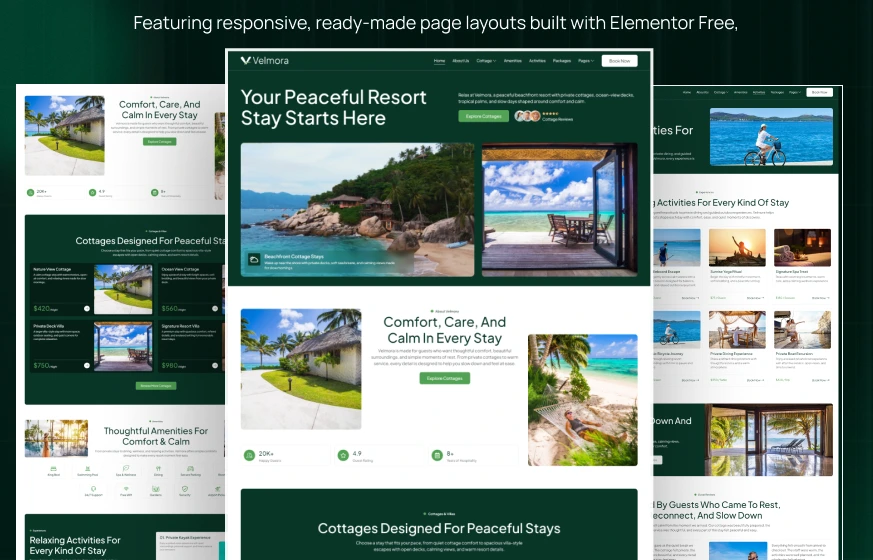Click the 4.9 rating star icon in center page
Image resolution: width=873 pixels, height=560 pixels.
[x=343, y=455]
